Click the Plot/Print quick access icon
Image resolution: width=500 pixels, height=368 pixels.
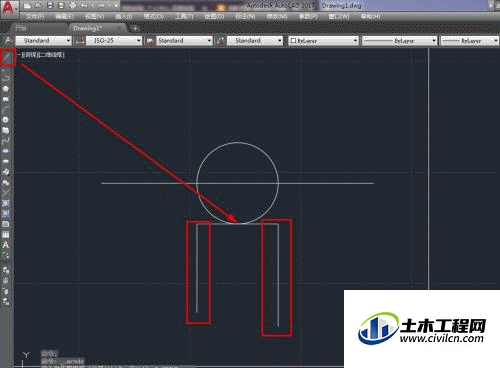click(x=73, y=5)
